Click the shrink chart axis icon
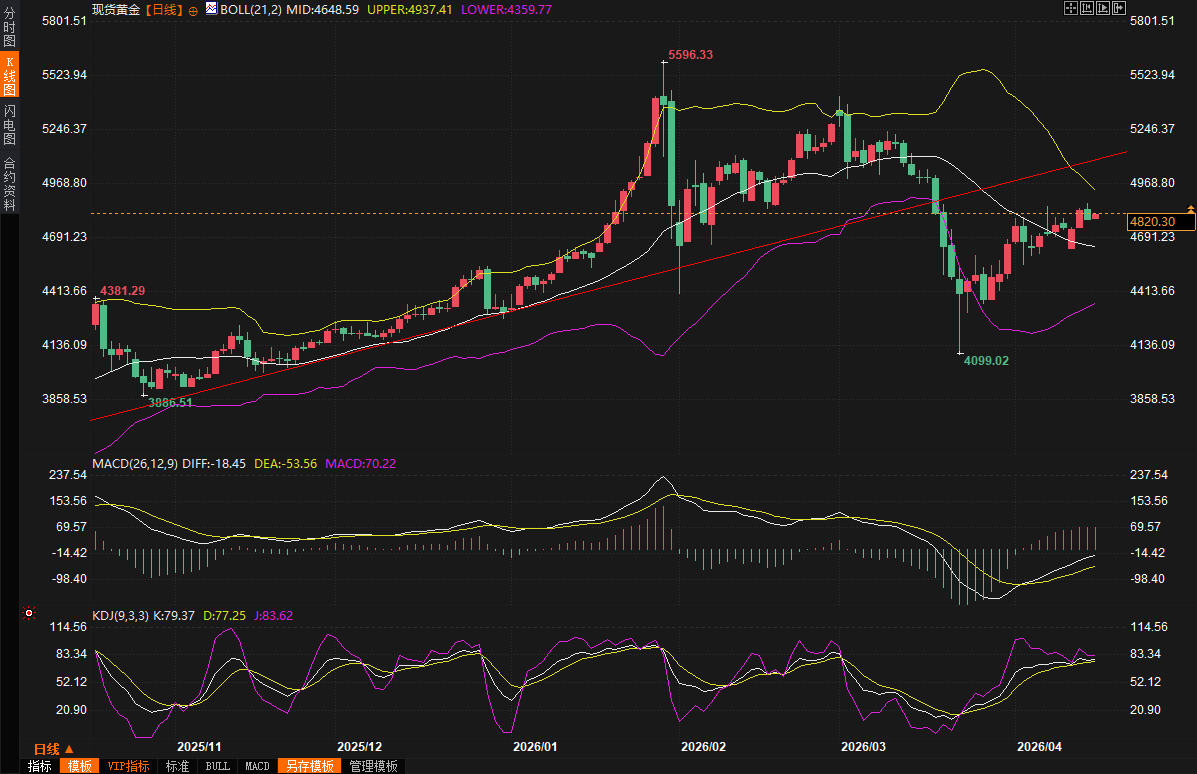The width and height of the screenshot is (1197, 774). pos(1087,8)
